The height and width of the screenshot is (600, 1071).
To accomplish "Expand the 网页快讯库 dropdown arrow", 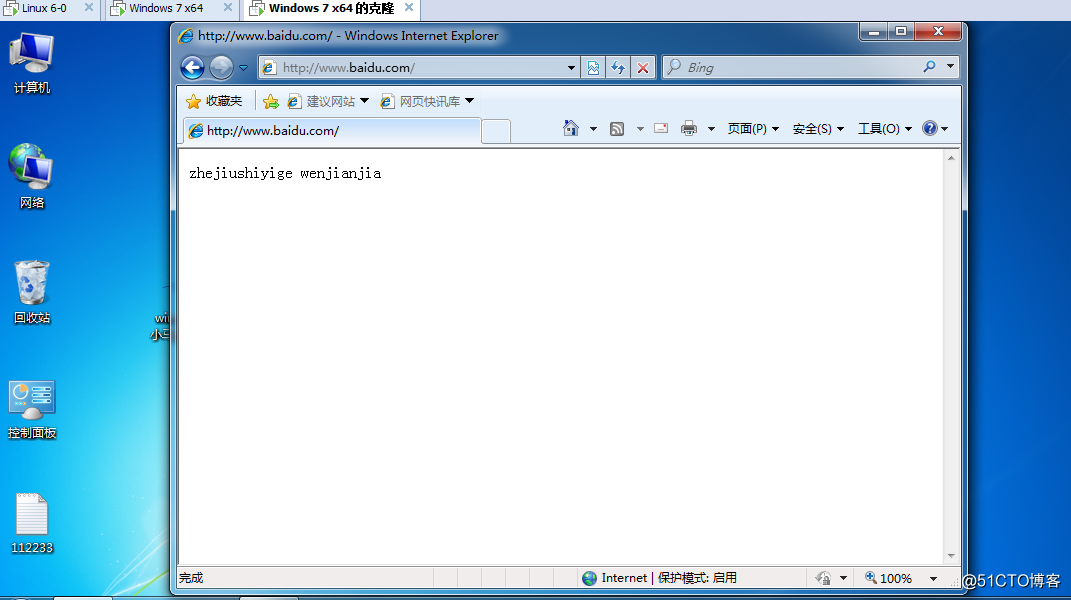I will (469, 101).
